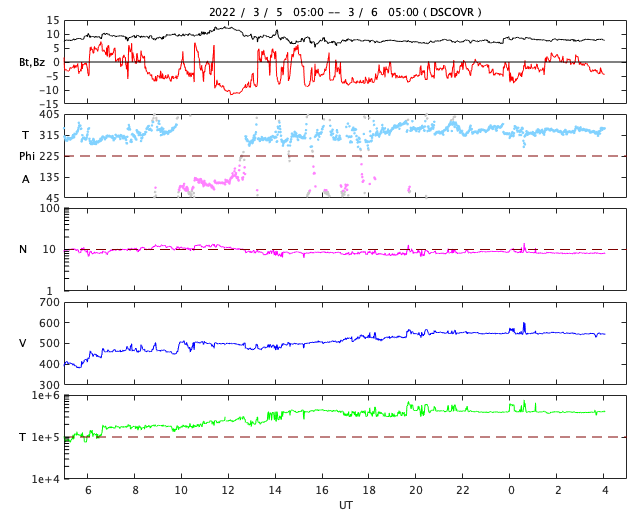Viewport: 640px width, 512px height.
Task: Click the 'Bt,Bz' axis label
Action: coord(32,62)
